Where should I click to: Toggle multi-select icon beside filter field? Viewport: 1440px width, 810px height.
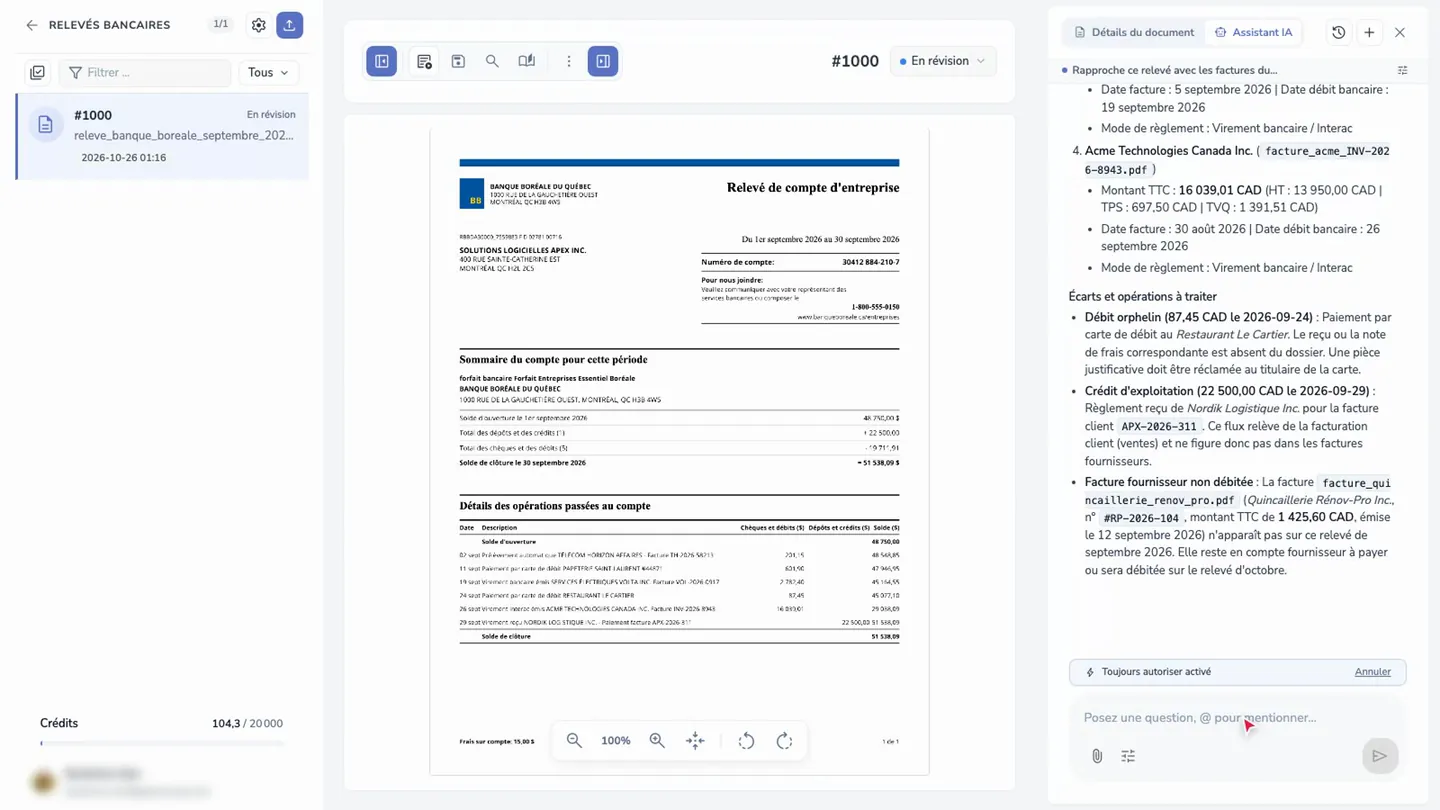pyautogui.click(x=38, y=73)
